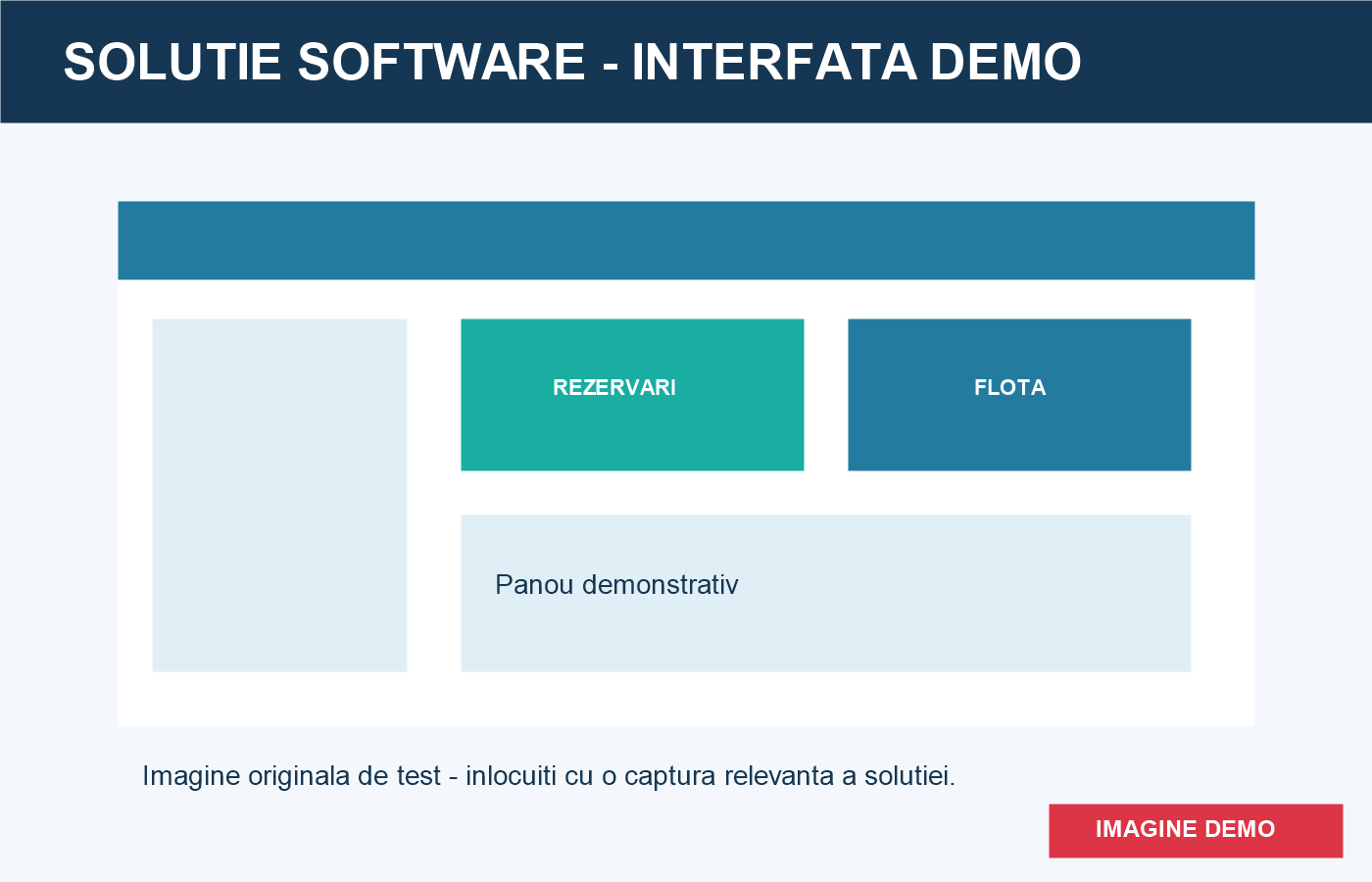1372x882 pixels.
Task: Click the word 'inlocuiti' in the caption
Action: [x=512, y=776]
